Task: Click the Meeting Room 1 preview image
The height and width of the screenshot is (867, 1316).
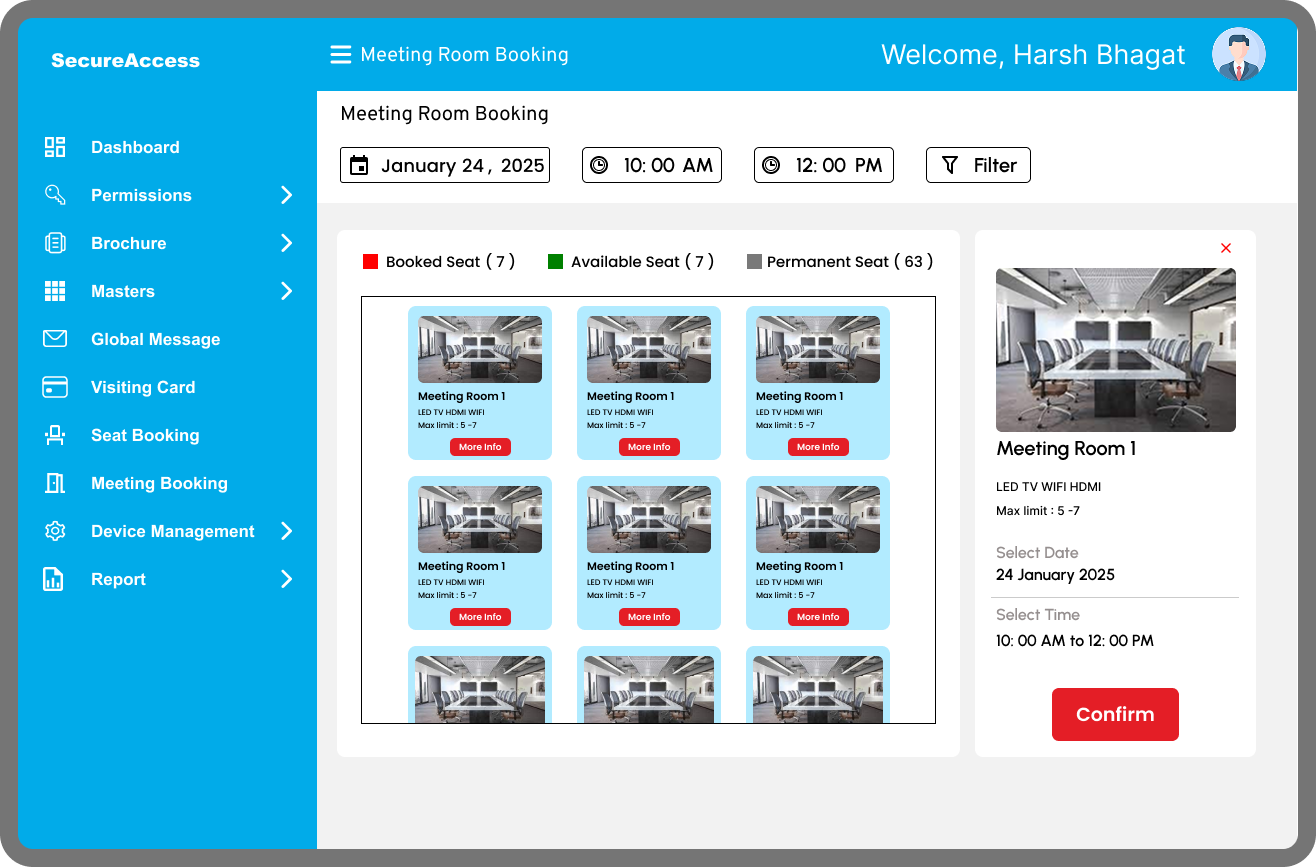Action: click(1115, 349)
